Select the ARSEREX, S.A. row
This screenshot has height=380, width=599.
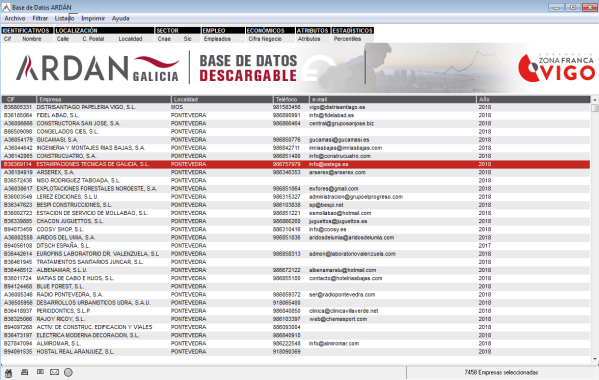coord(296,172)
